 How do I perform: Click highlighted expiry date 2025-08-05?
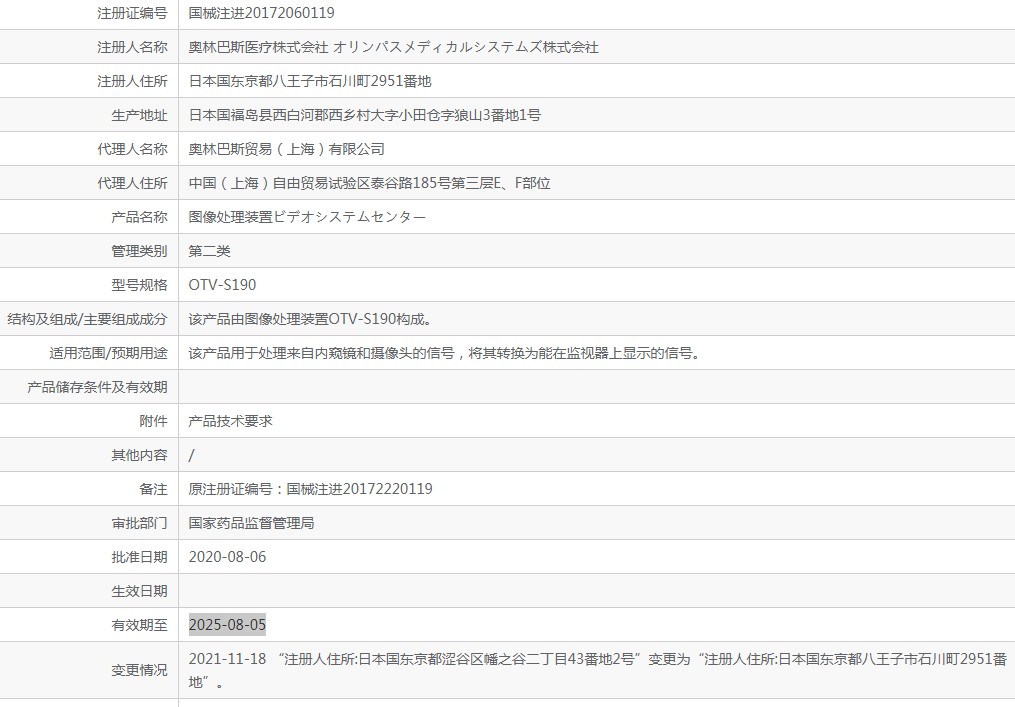point(227,625)
